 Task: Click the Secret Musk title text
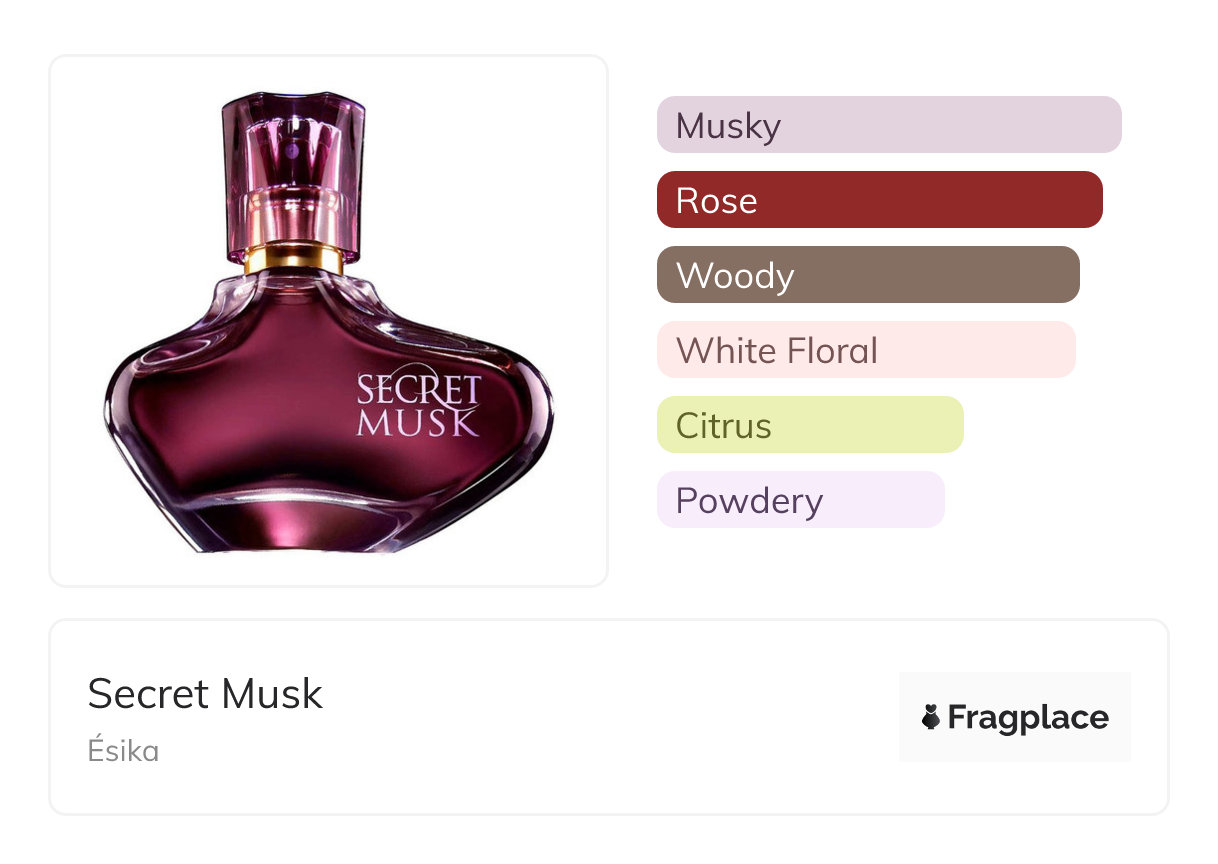[x=205, y=694]
